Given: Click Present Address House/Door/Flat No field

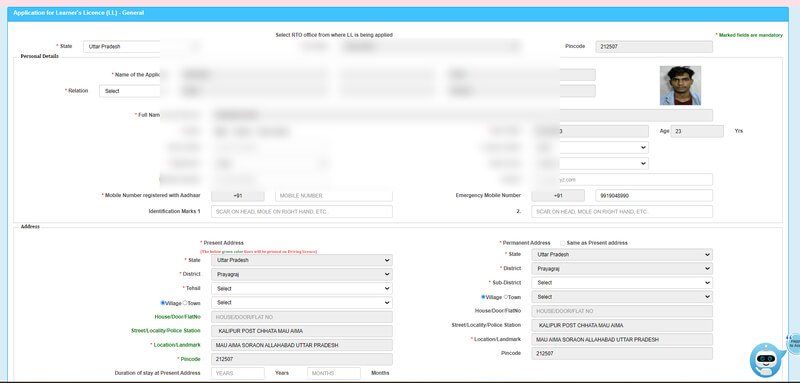Looking at the screenshot, I should (302, 317).
